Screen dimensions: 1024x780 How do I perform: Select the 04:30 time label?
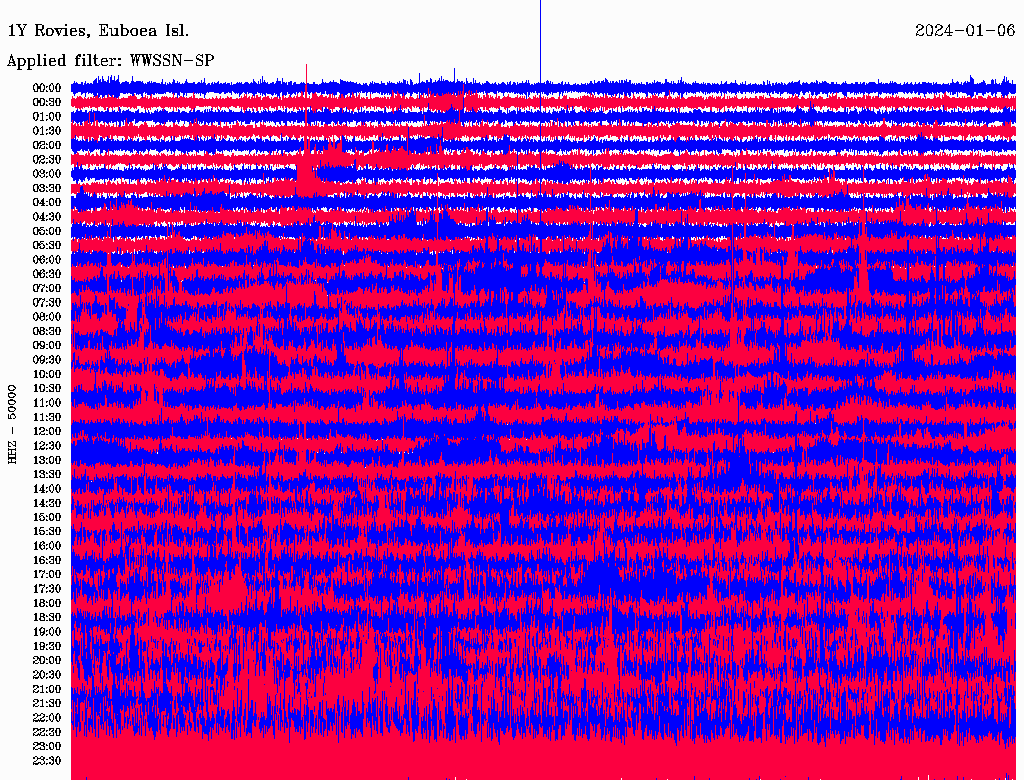[x=47, y=217]
